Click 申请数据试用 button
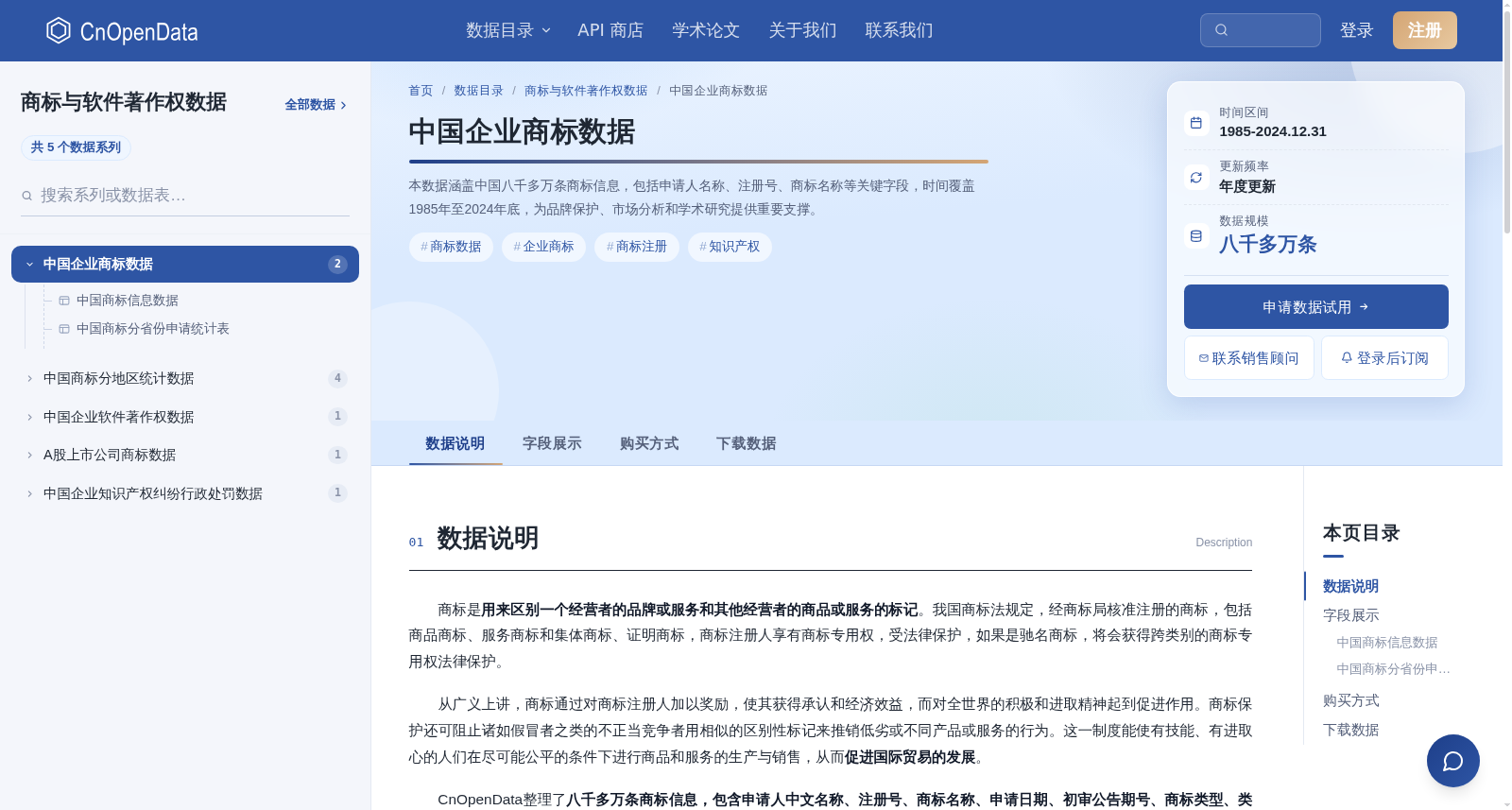1512x810 pixels. click(x=1315, y=307)
